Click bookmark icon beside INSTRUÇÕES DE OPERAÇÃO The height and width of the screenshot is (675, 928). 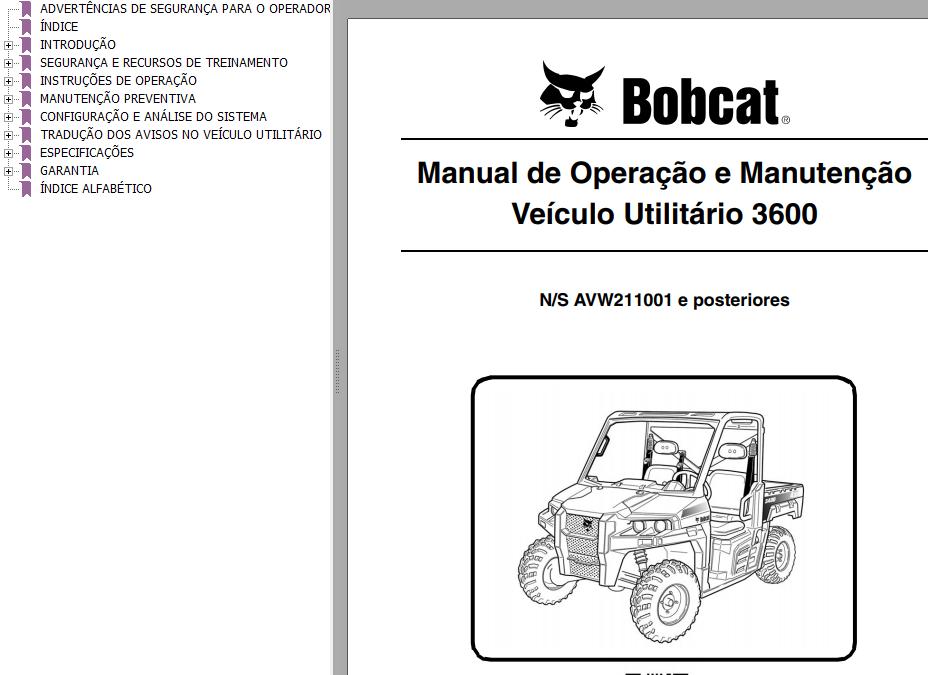pyautogui.click(x=26, y=81)
